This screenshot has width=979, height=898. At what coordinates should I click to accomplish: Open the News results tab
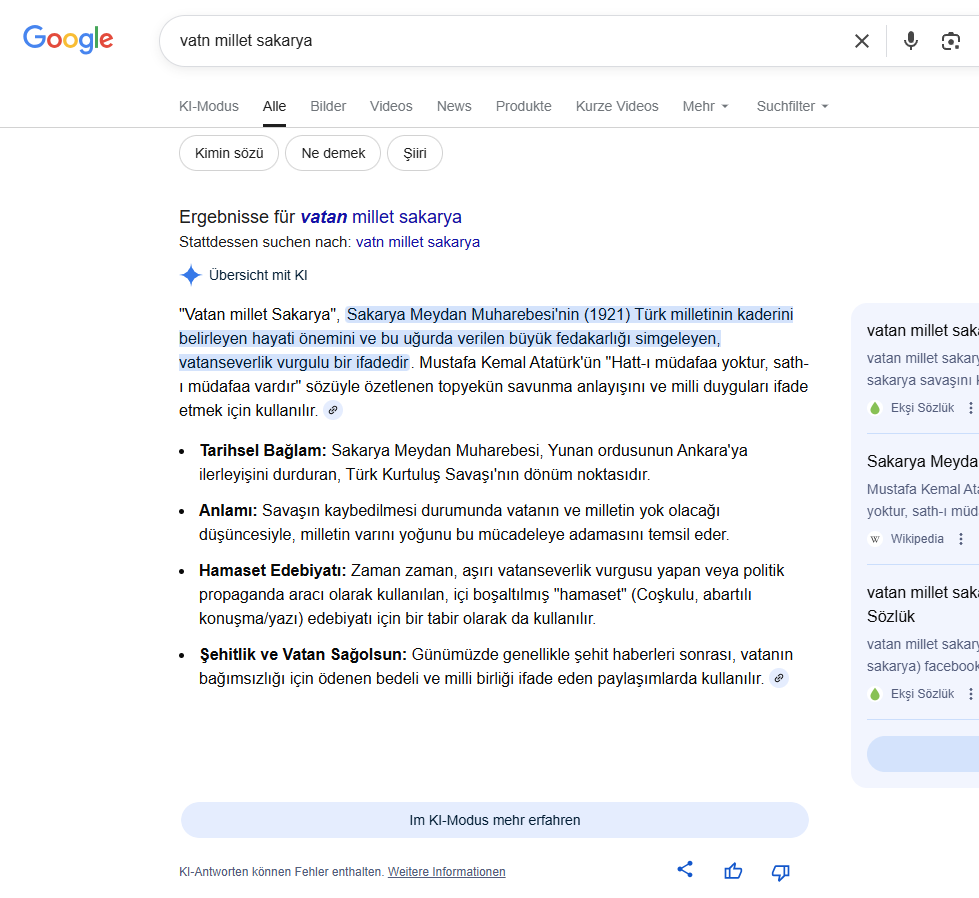tap(454, 106)
